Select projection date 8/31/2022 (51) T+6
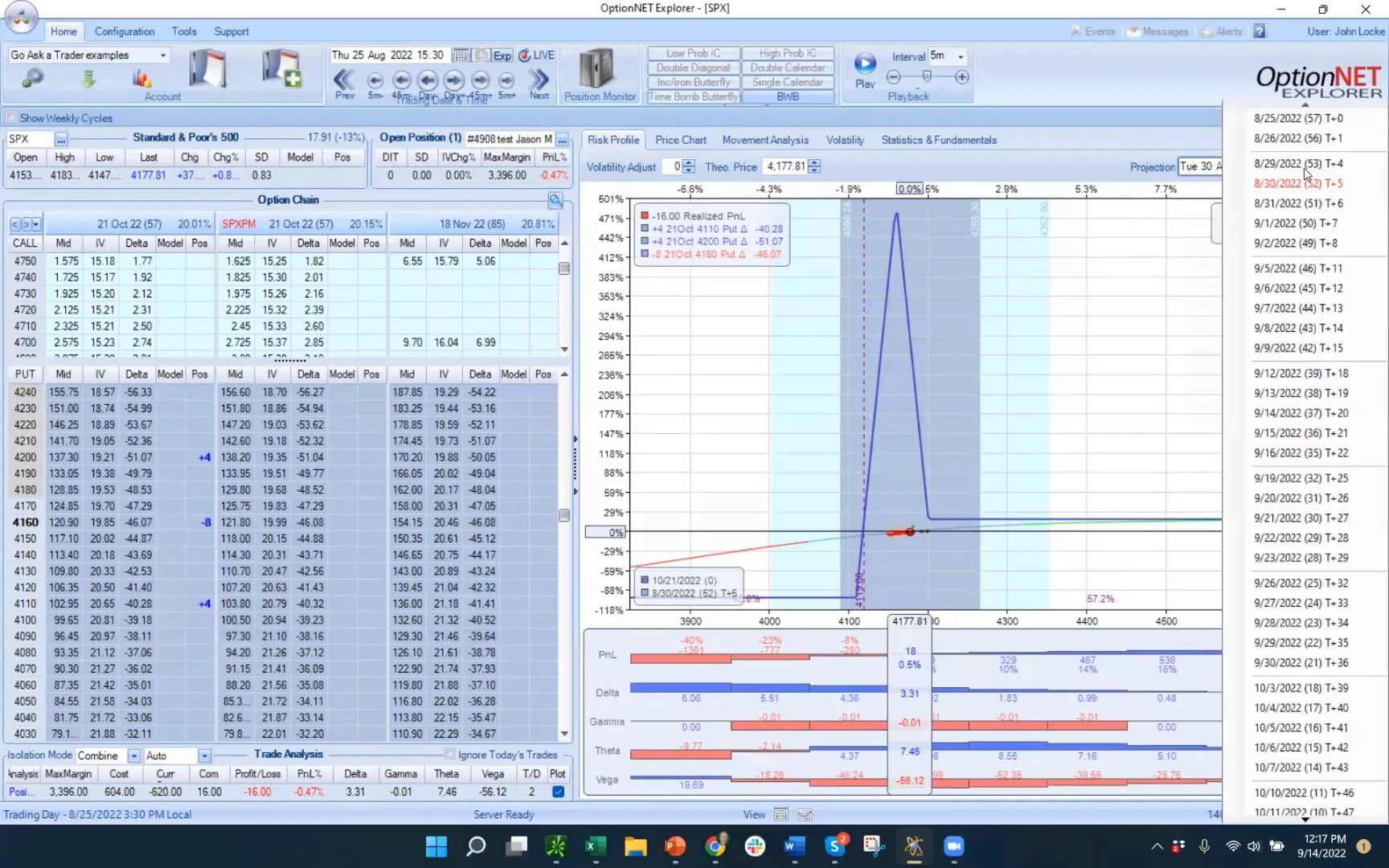This screenshot has width=1389, height=868. tap(1298, 203)
